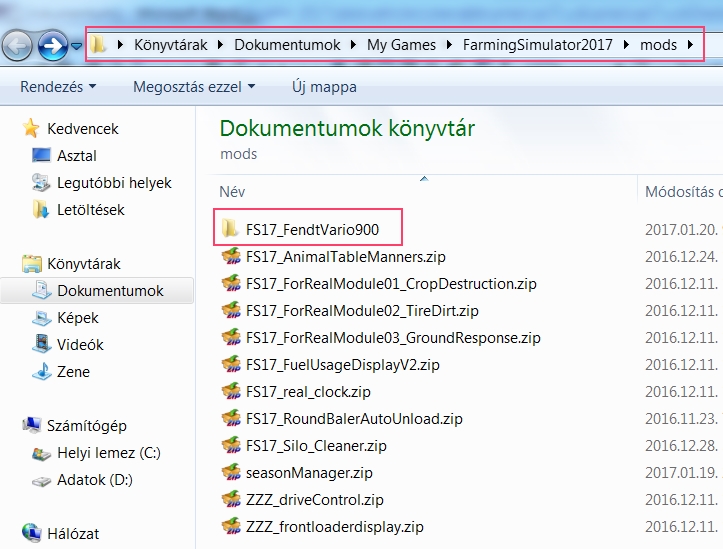This screenshot has height=549, width=723.
Task: Open the Rendezés toolbar menu
Action: (x=58, y=87)
